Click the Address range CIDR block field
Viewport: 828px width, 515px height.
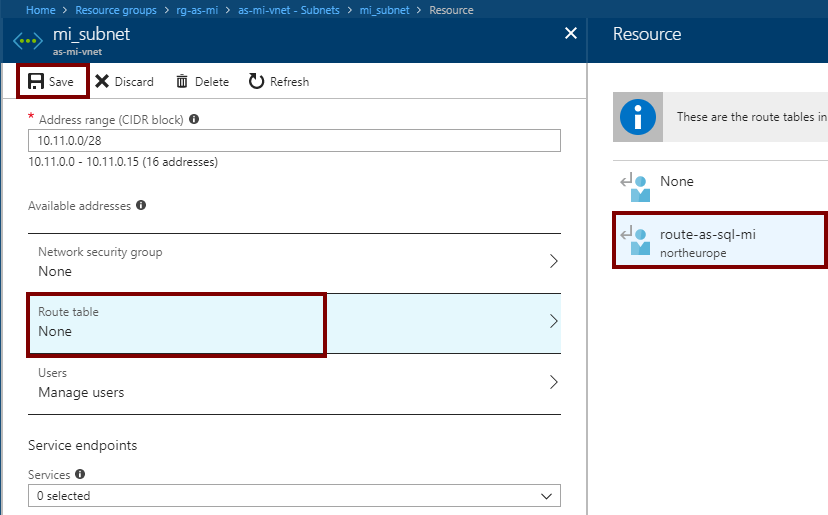[294, 141]
